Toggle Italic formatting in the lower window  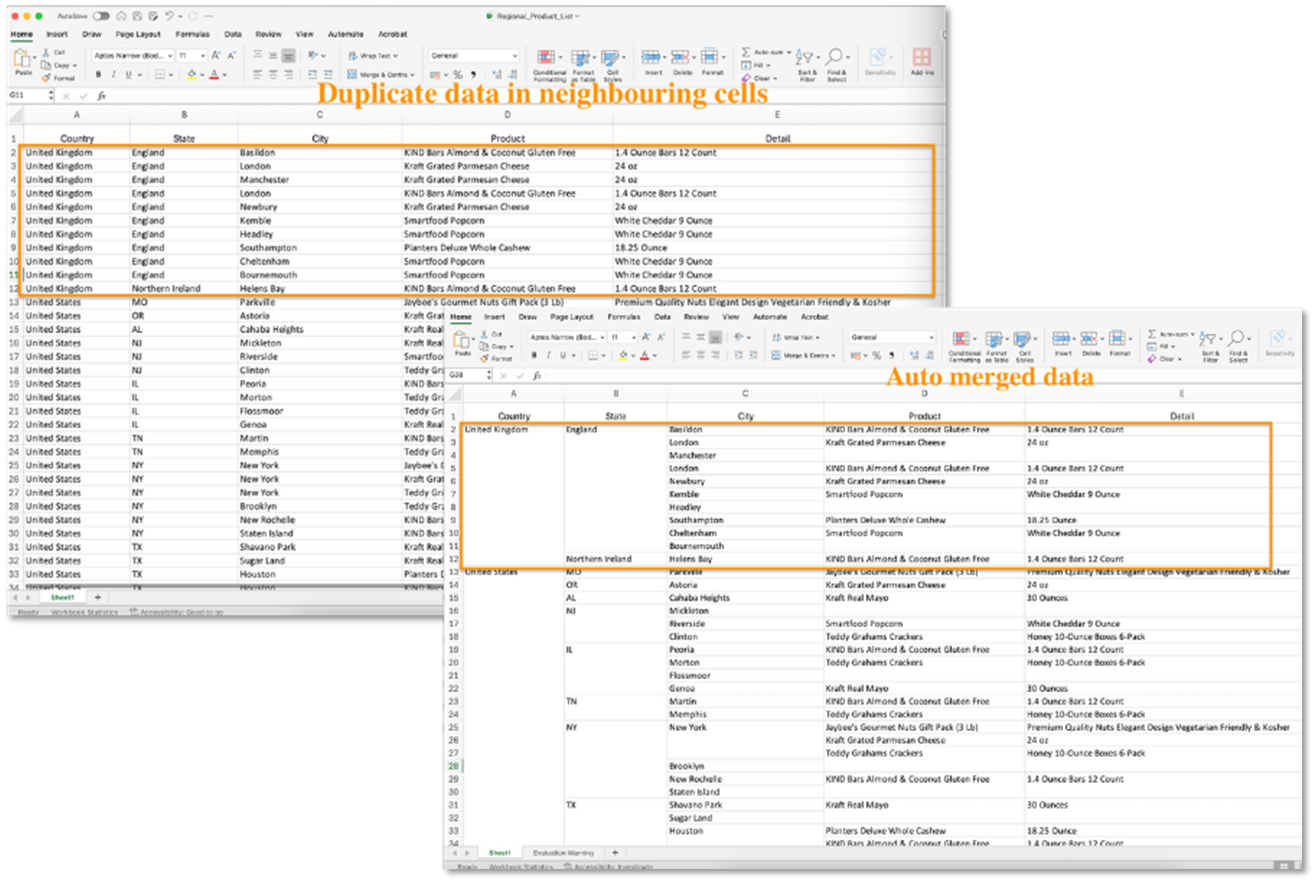(548, 355)
